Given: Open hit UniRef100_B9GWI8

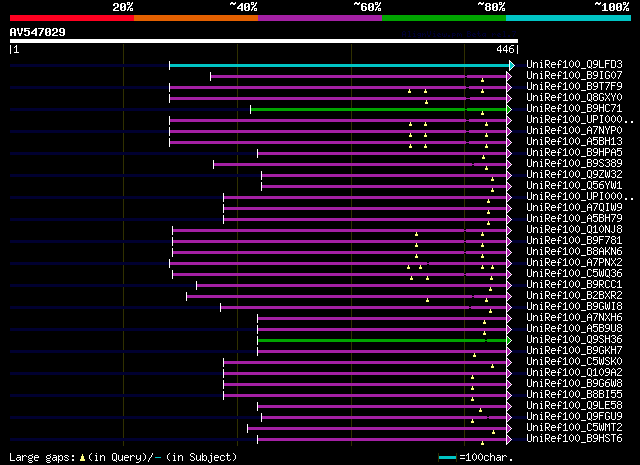Looking at the screenshot, I should point(574,307).
